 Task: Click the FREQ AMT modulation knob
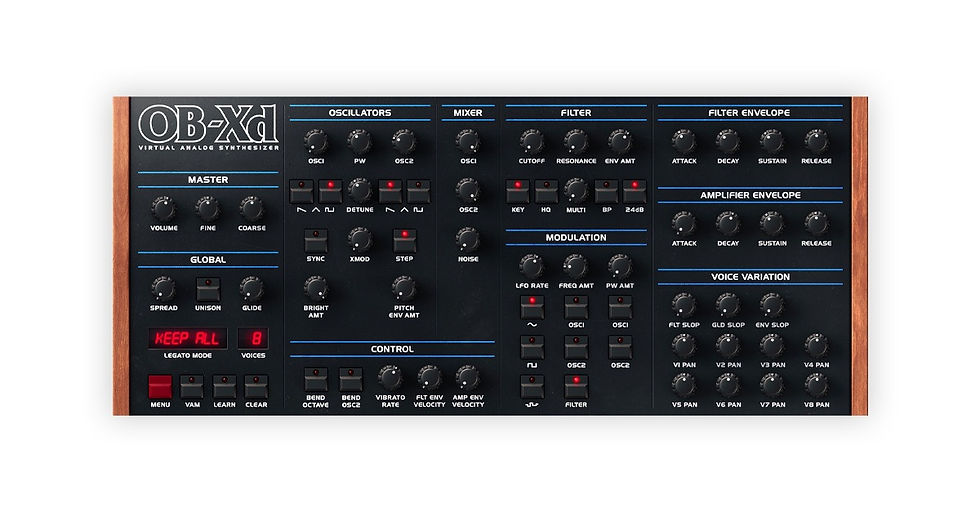point(576,267)
